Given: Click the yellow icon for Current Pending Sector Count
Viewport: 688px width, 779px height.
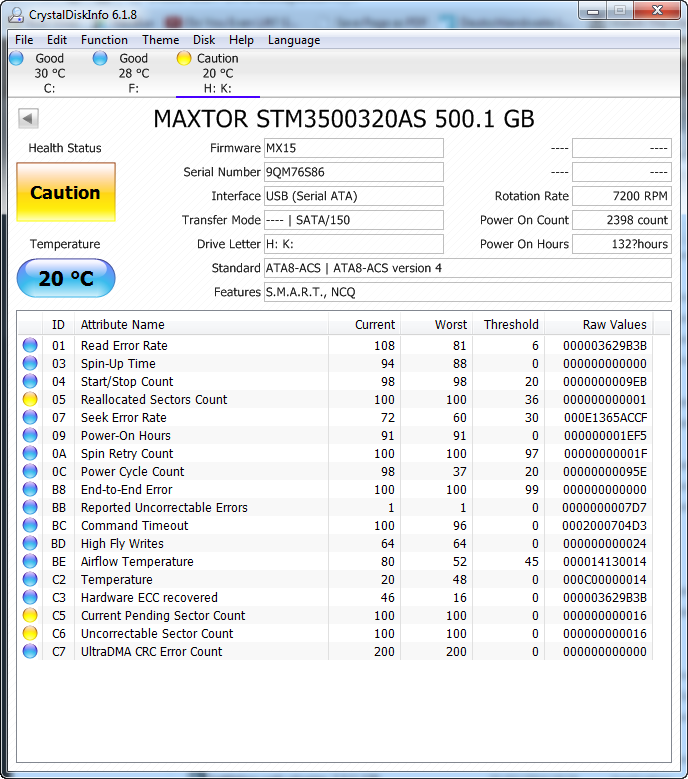Looking at the screenshot, I should (x=30, y=615).
